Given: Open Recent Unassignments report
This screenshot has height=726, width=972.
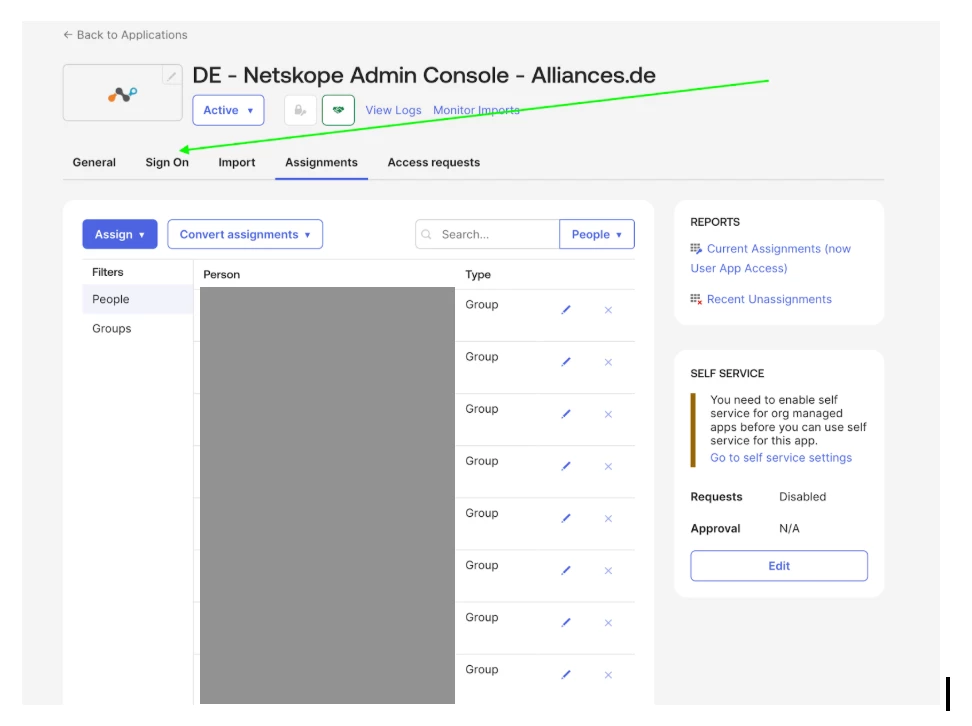Looking at the screenshot, I should click(x=769, y=299).
